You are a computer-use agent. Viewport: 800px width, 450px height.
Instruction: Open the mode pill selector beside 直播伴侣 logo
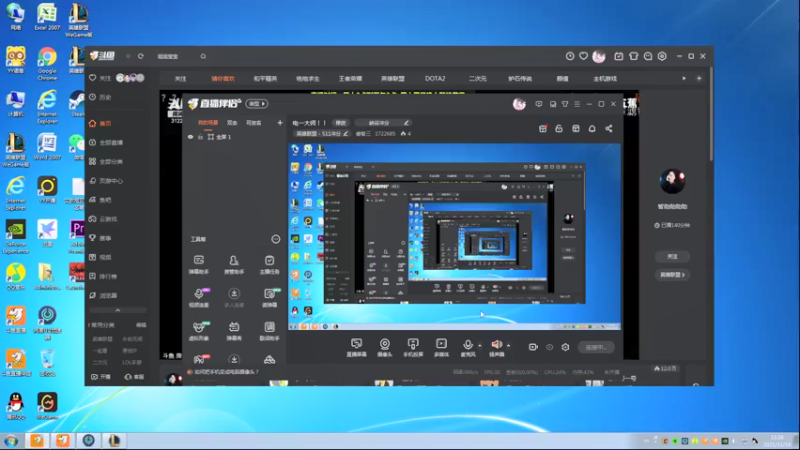point(257,104)
